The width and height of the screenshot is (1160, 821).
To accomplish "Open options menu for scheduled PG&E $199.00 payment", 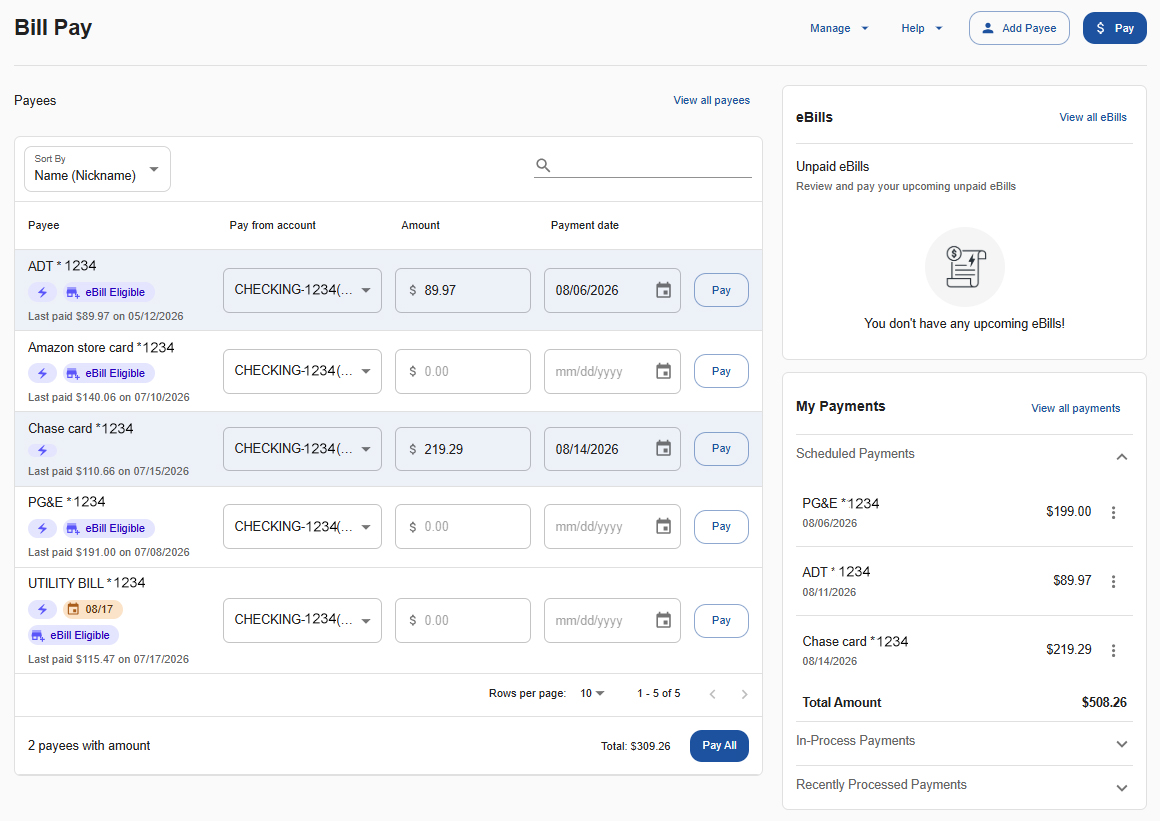I will (x=1113, y=512).
